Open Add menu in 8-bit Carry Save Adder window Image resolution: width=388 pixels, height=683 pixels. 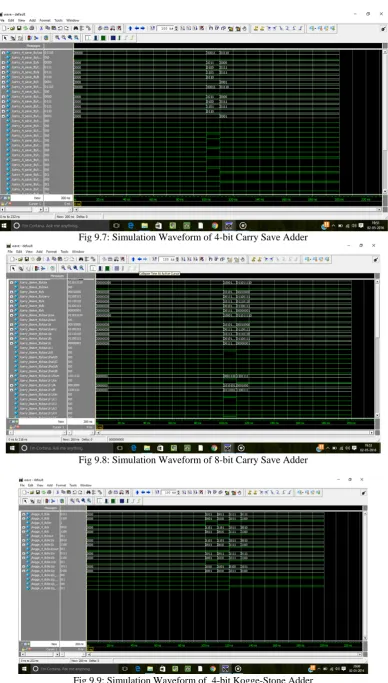pyautogui.click(x=39, y=251)
